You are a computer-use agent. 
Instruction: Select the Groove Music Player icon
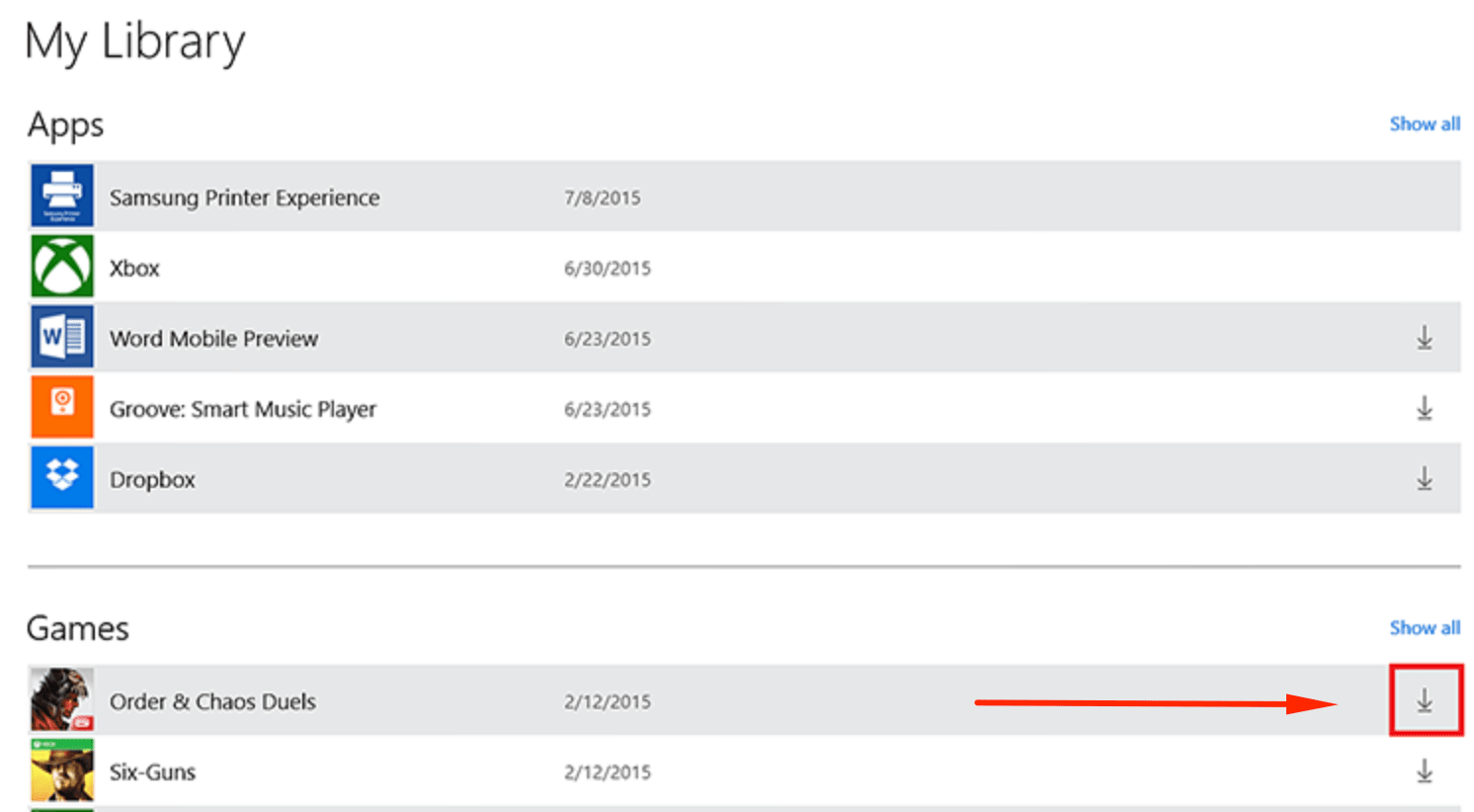point(62,408)
